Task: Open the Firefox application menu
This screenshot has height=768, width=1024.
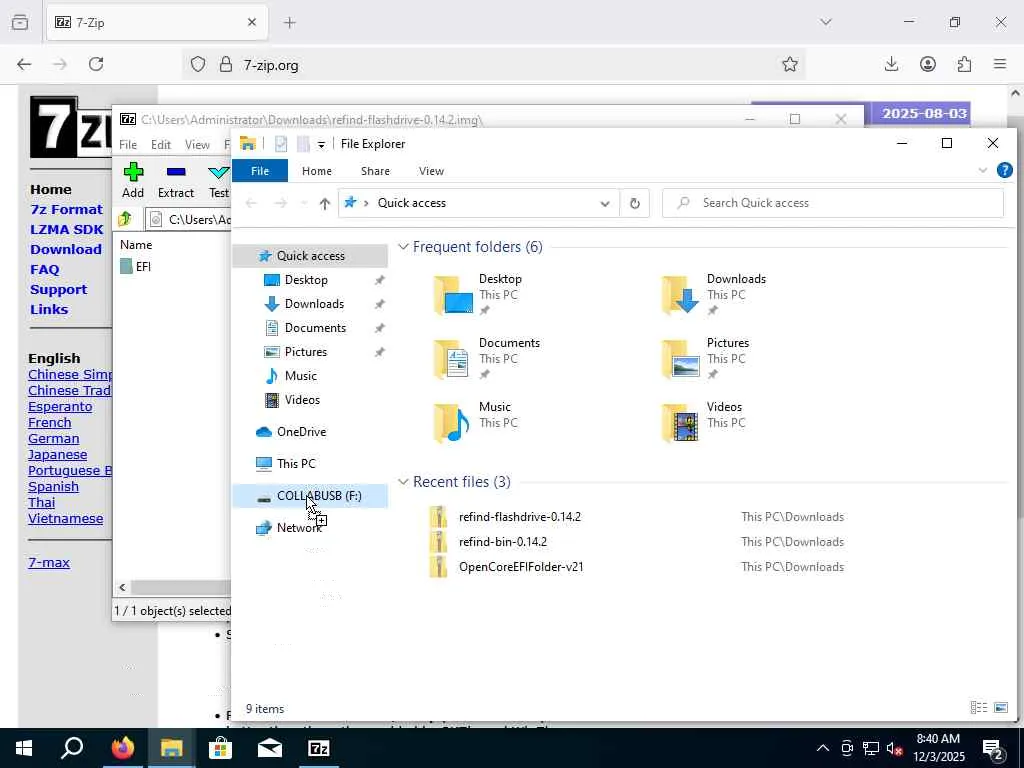Action: coord(1000,64)
